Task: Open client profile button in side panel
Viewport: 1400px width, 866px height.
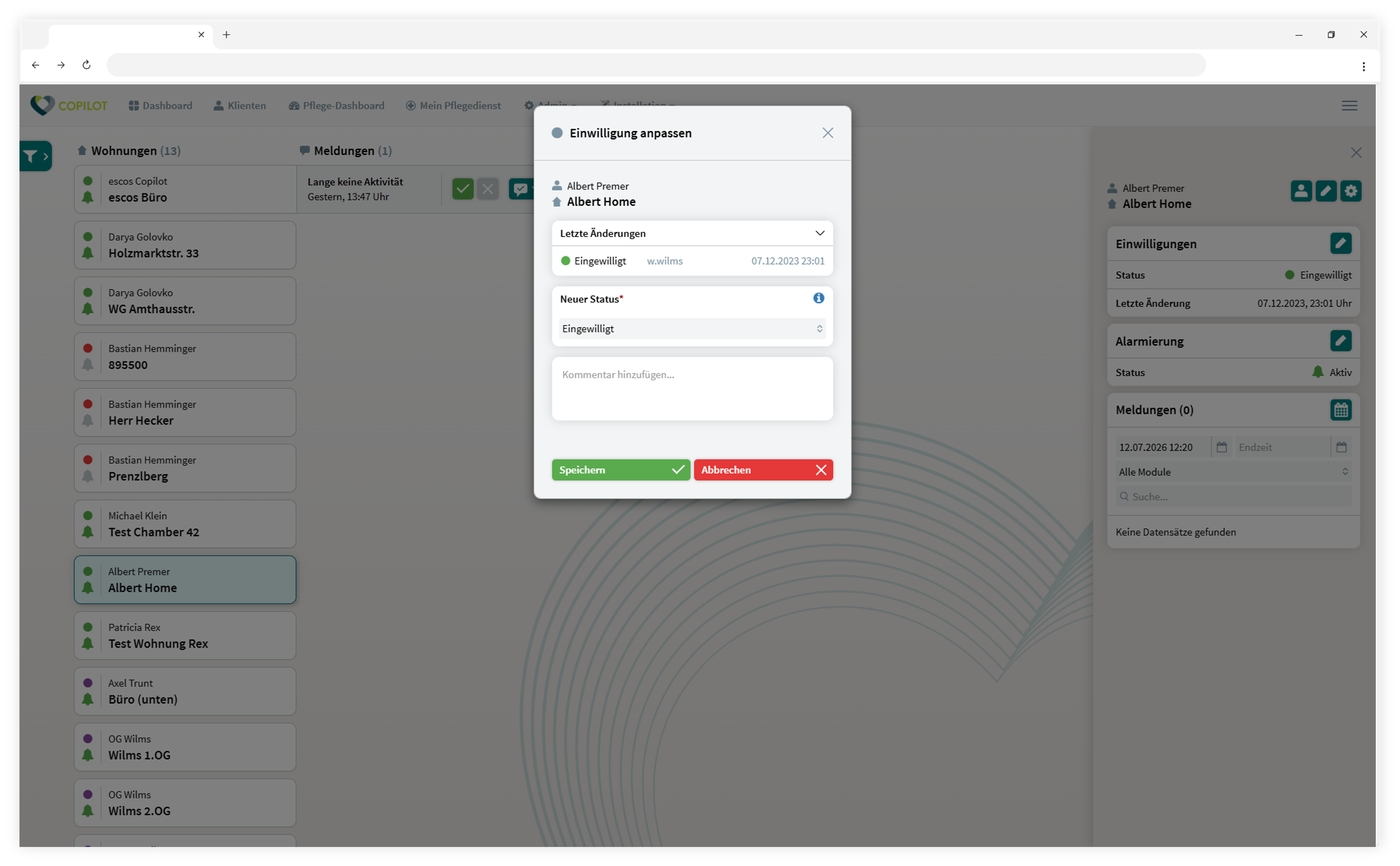Action: pyautogui.click(x=1301, y=191)
